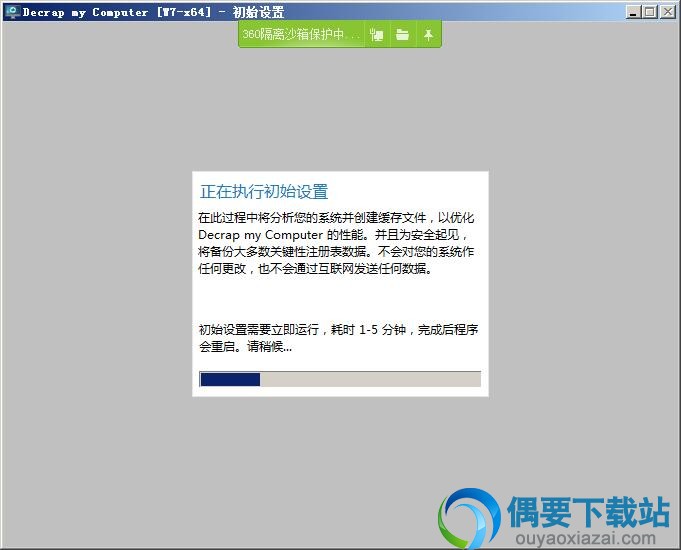Maximize the Decrap my Computer window
The image size is (681, 550).
point(650,12)
